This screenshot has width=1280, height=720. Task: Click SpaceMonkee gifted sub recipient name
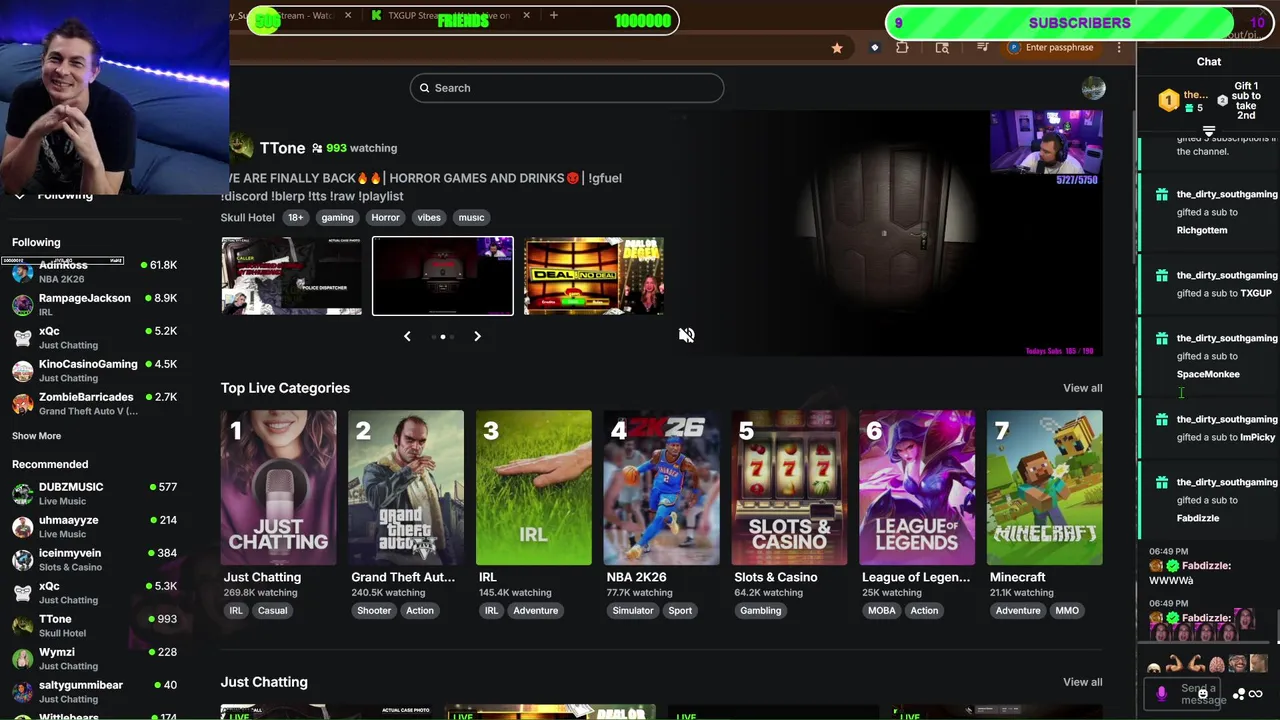pyautogui.click(x=1208, y=374)
